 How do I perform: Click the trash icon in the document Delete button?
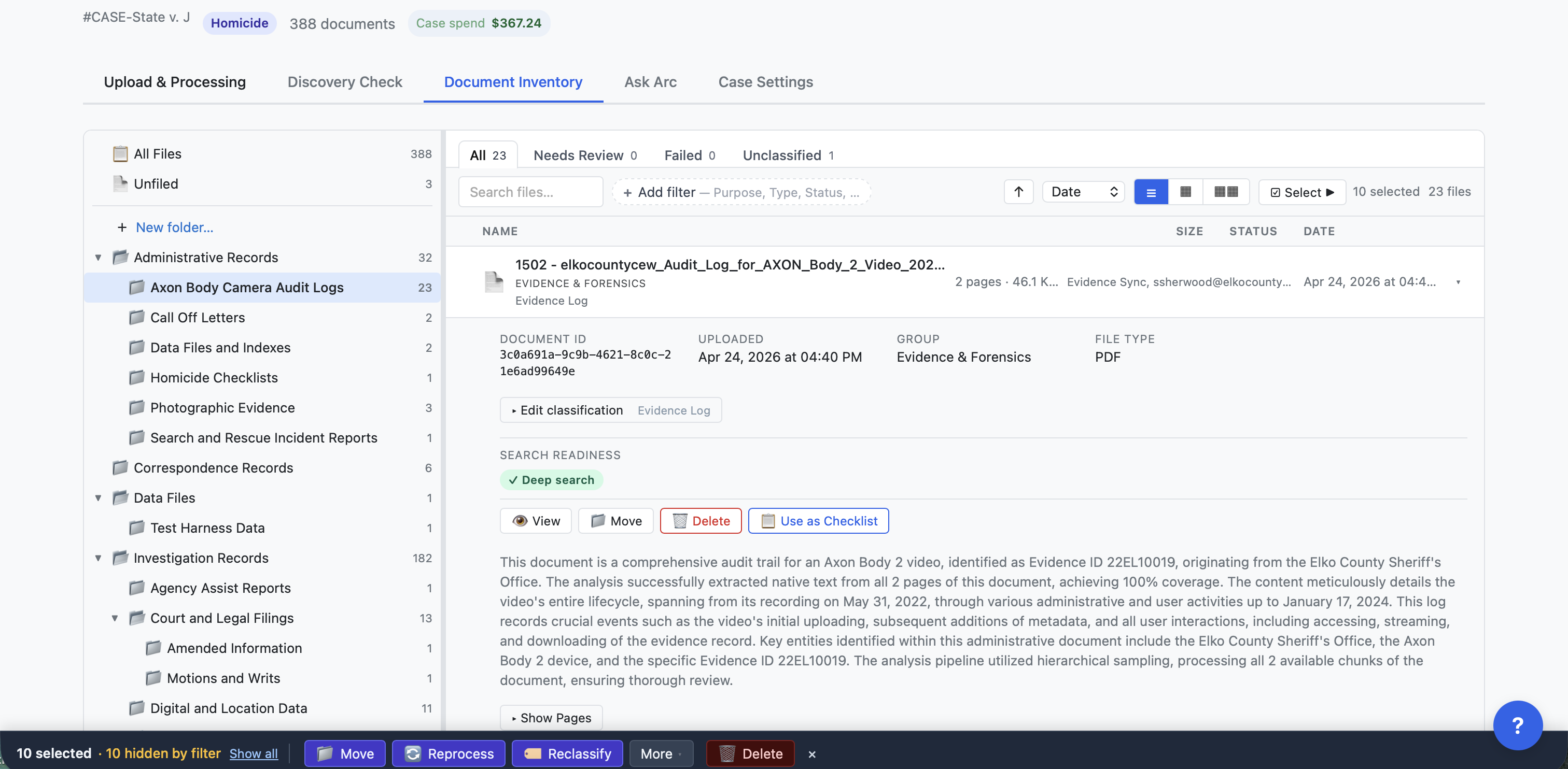click(679, 521)
